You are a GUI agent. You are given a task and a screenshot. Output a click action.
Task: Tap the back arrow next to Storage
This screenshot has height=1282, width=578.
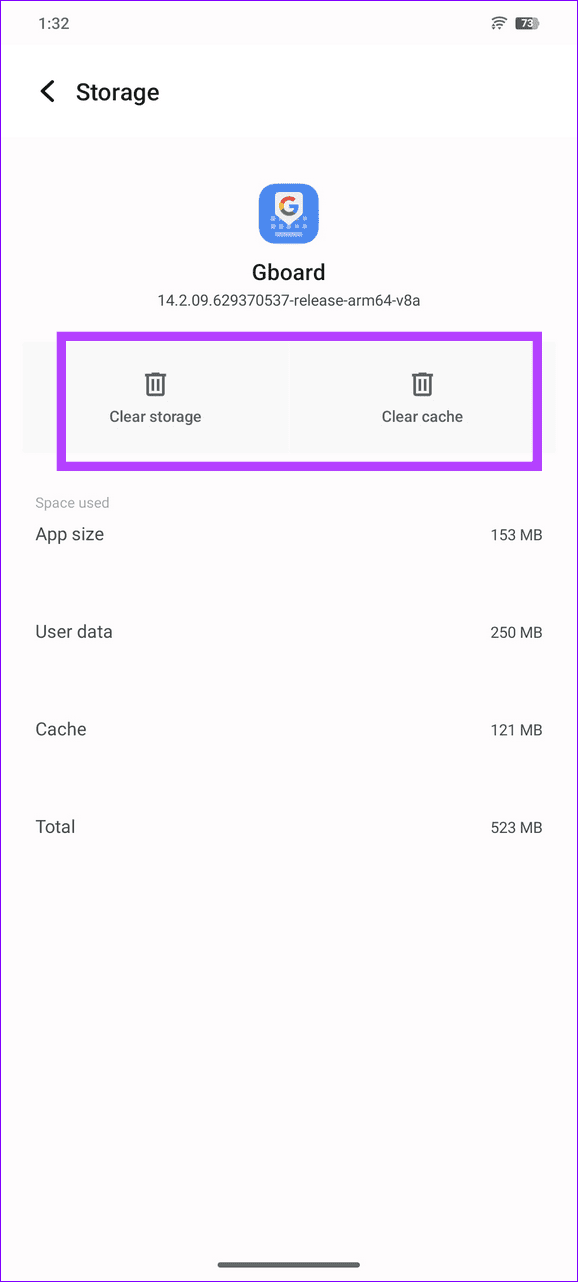[x=47, y=91]
